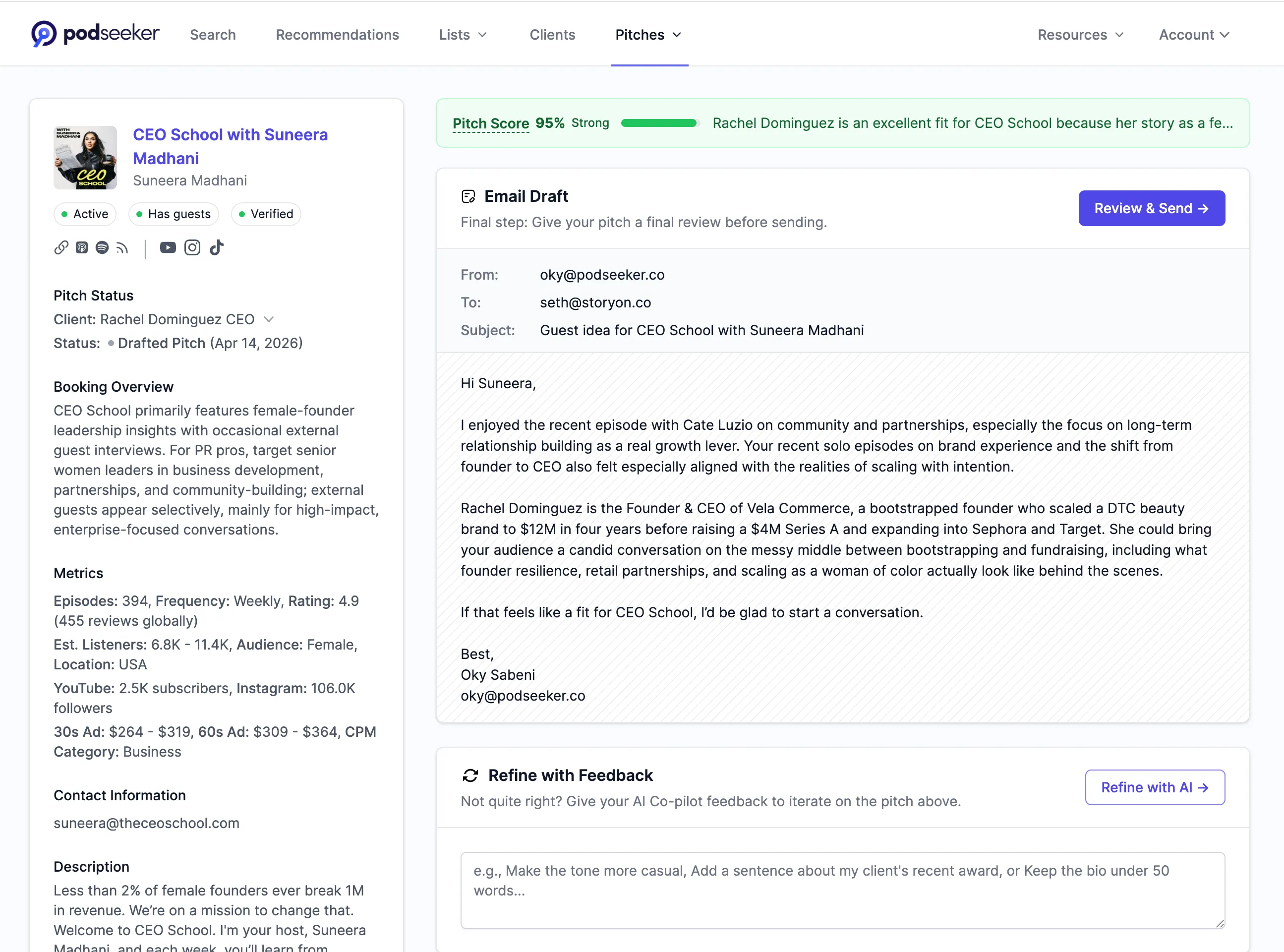Viewport: 1284px width, 952px height.
Task: Click the 'Hi Suneera,' greeting in email body
Action: tap(498, 384)
